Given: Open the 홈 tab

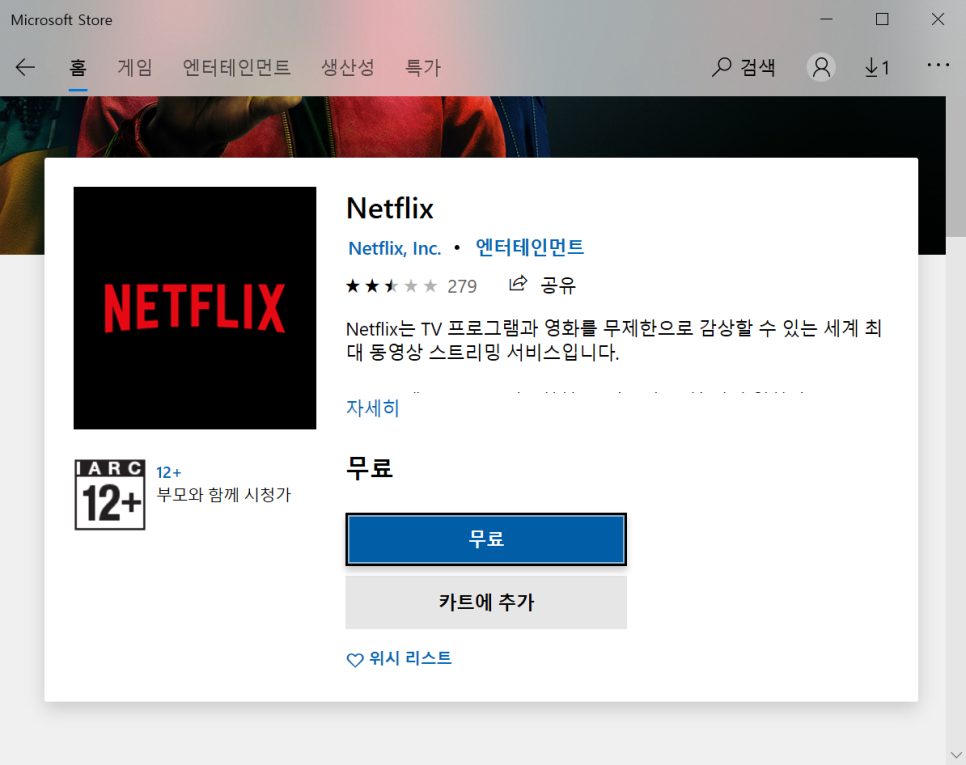Looking at the screenshot, I should click(78, 67).
